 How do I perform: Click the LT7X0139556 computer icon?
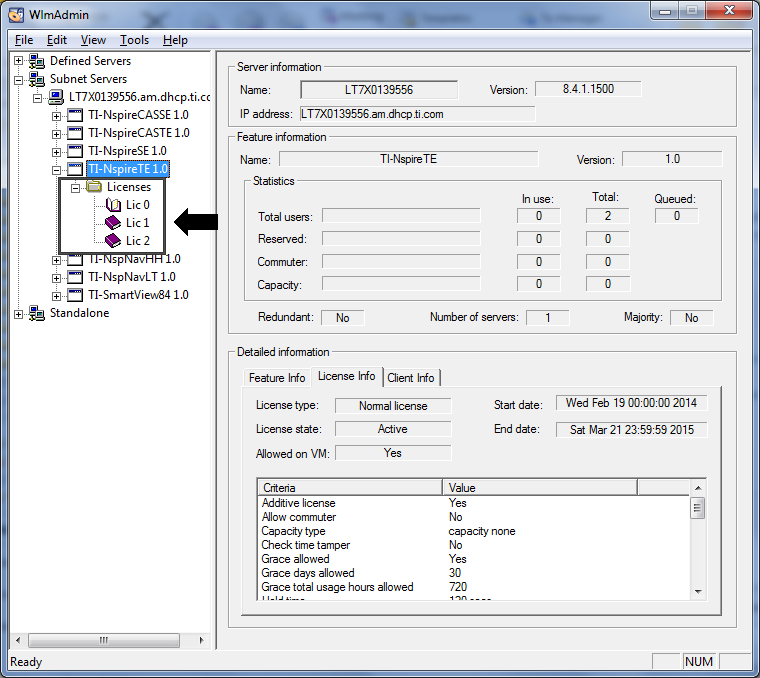pos(56,97)
